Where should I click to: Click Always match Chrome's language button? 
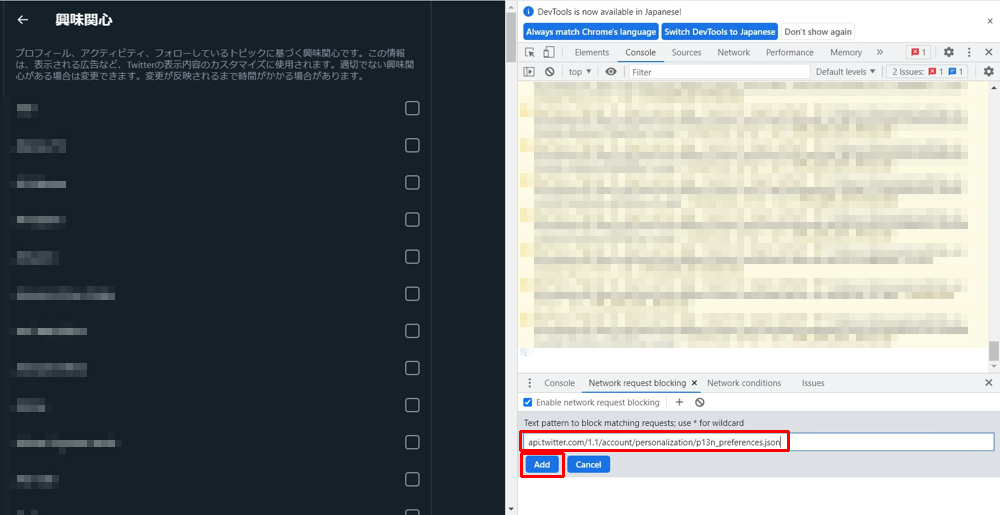[591, 32]
